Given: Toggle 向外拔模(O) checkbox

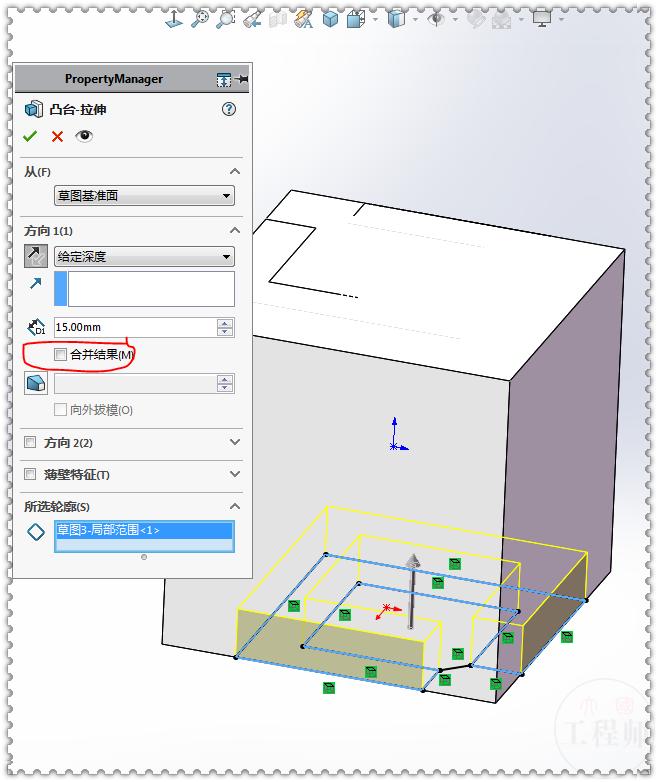Looking at the screenshot, I should click(60, 410).
